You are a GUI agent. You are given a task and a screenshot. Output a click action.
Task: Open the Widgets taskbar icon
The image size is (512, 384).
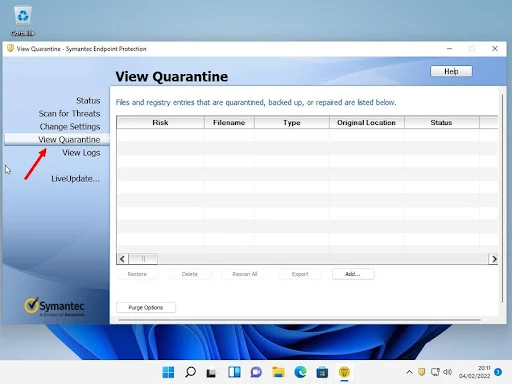tap(234, 372)
